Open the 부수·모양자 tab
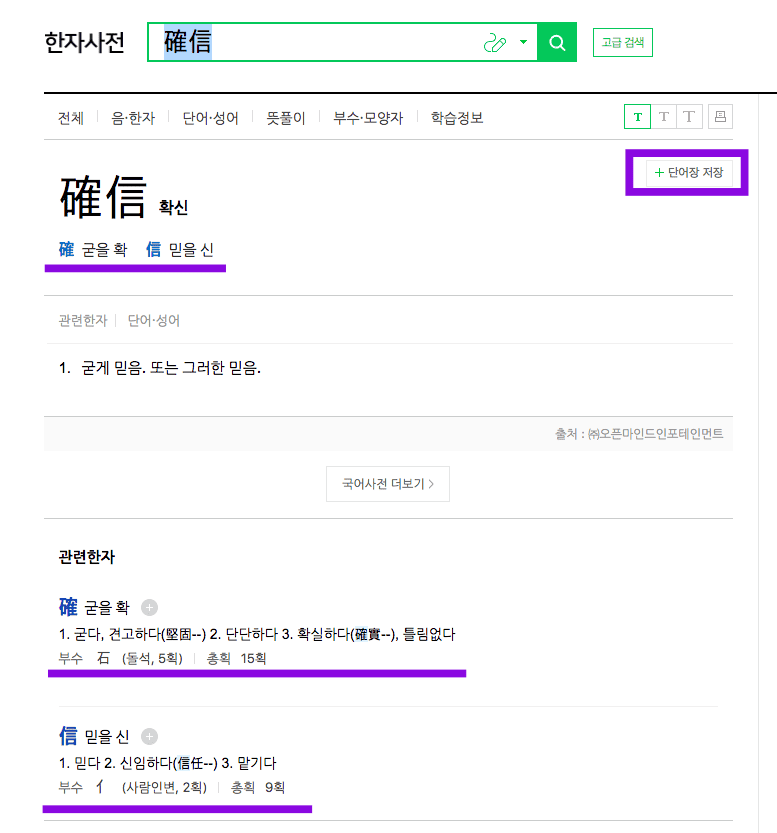Screen dimensions: 777x833 pyautogui.click(x=368, y=118)
